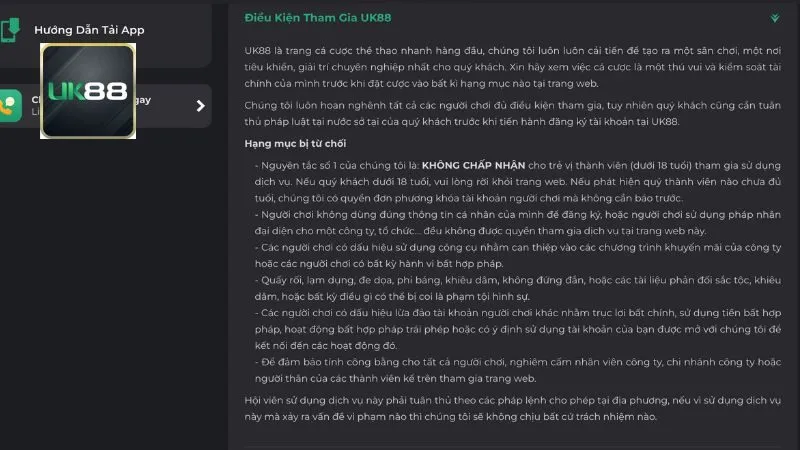This screenshot has height=450, width=800.
Task: Click the phone download icon
Action: tap(11, 29)
